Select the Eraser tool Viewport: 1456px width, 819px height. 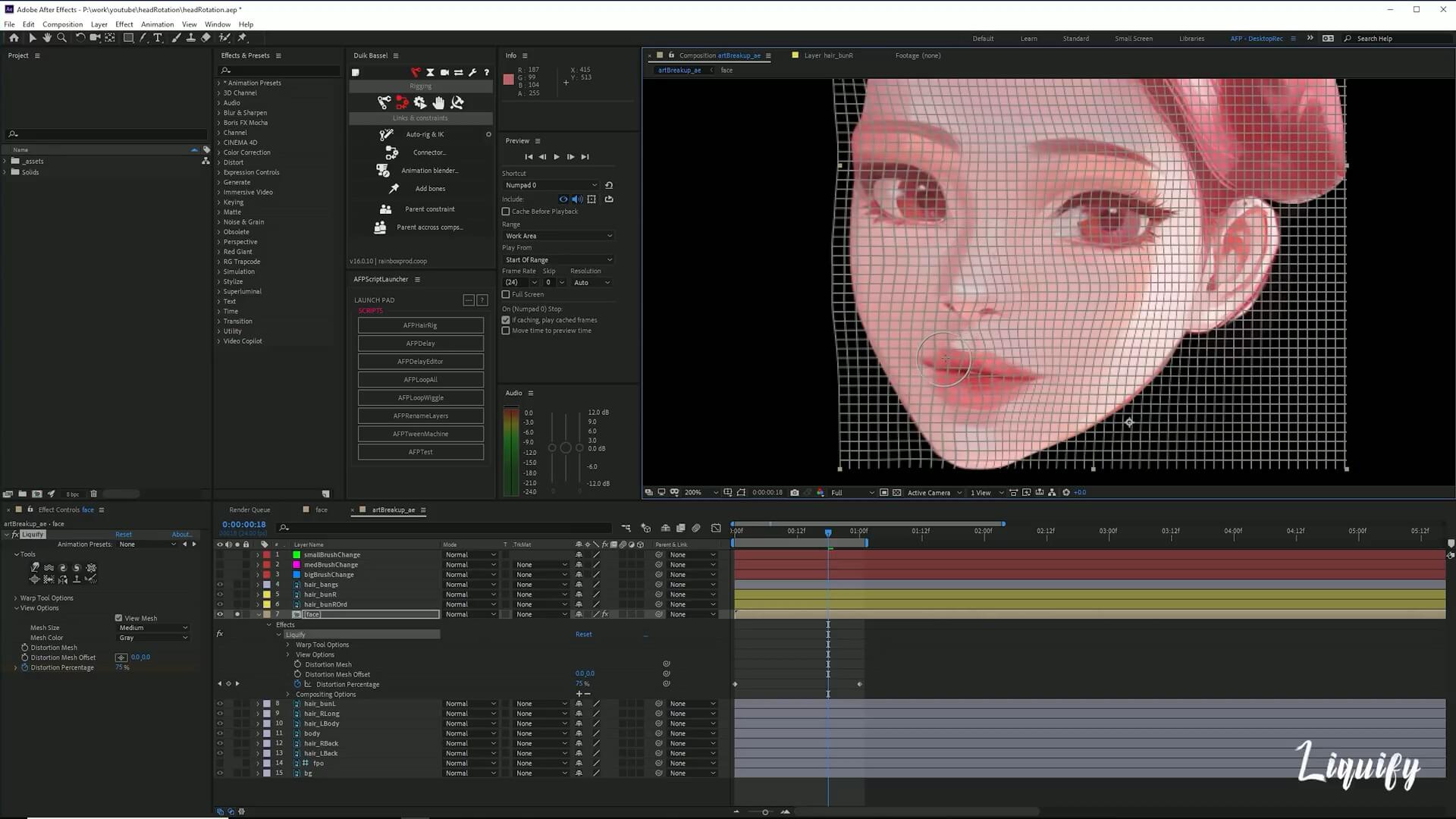coord(206,38)
